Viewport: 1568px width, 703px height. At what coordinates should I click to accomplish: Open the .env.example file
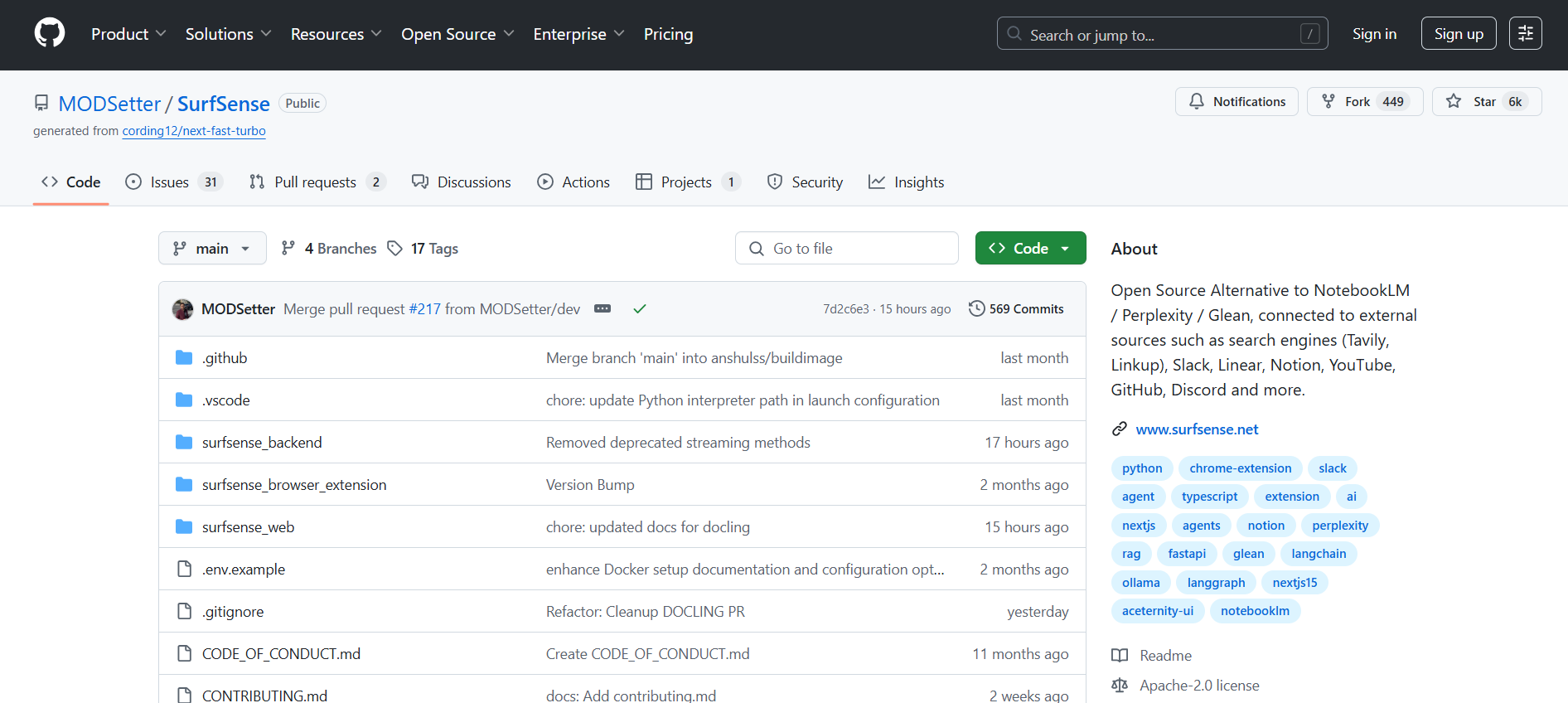(244, 570)
